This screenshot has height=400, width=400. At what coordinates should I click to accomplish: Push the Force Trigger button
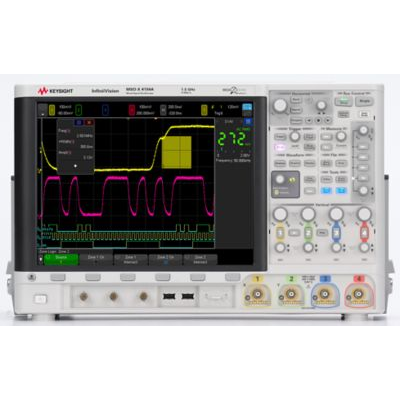pos(310,137)
